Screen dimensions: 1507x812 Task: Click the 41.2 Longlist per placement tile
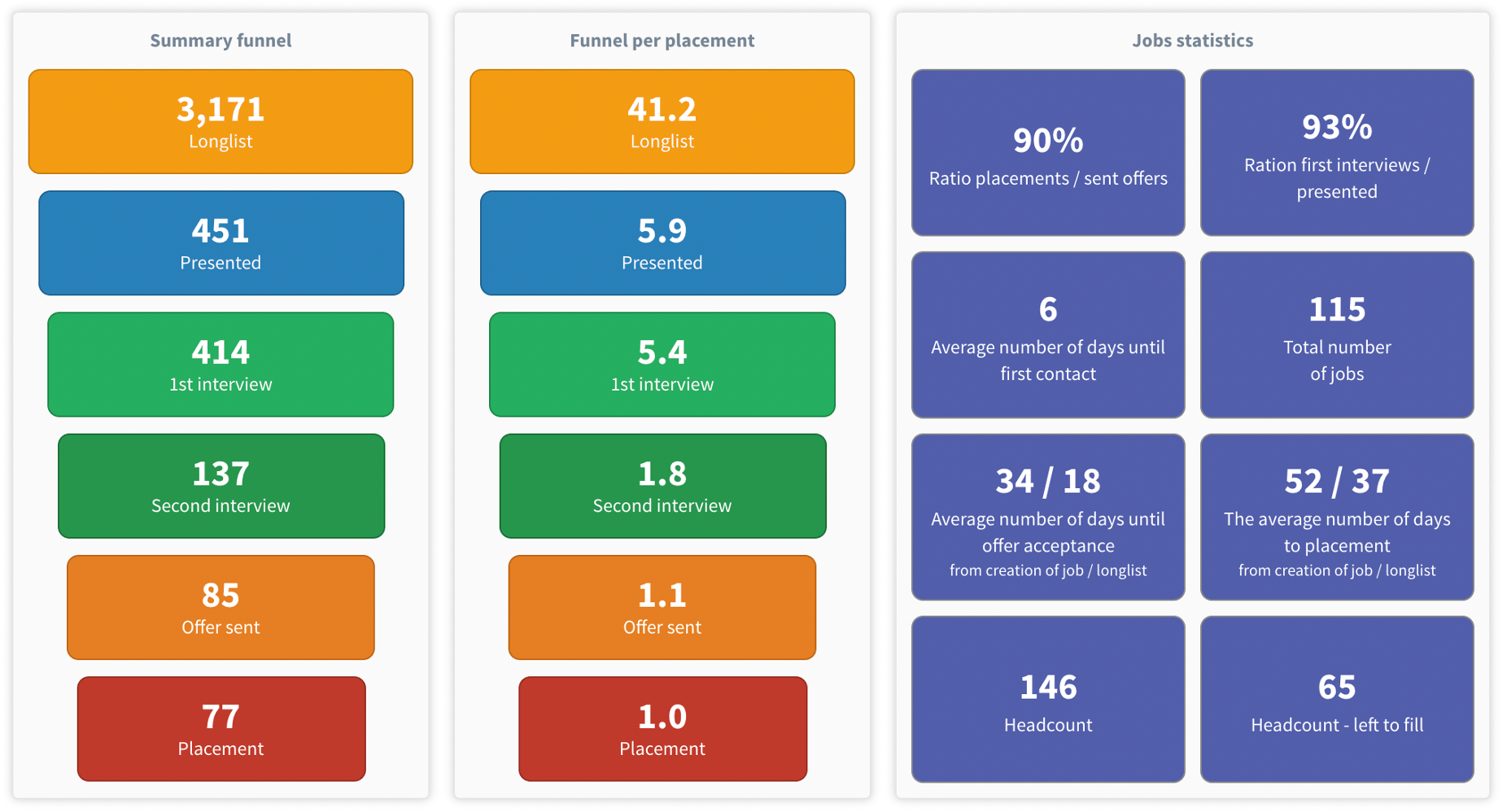pyautogui.click(x=662, y=121)
